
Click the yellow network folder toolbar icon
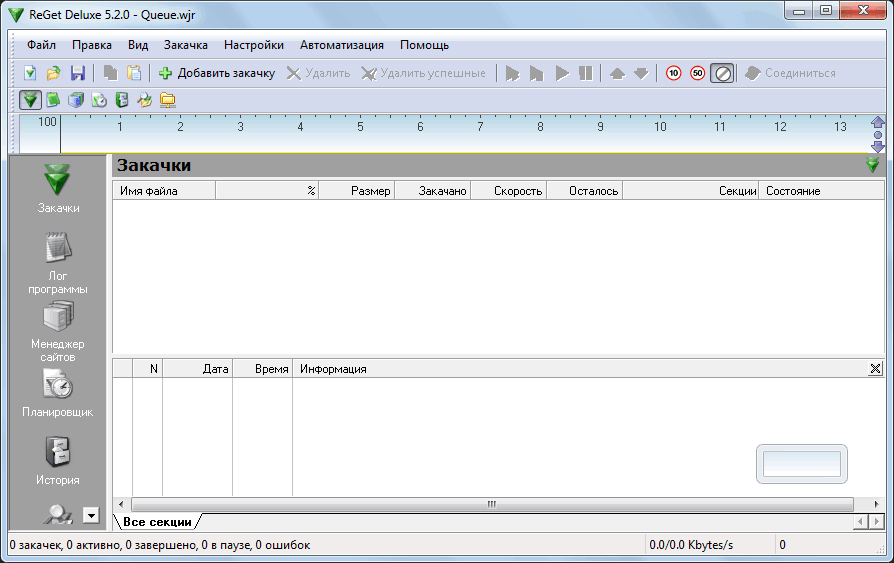[168, 100]
